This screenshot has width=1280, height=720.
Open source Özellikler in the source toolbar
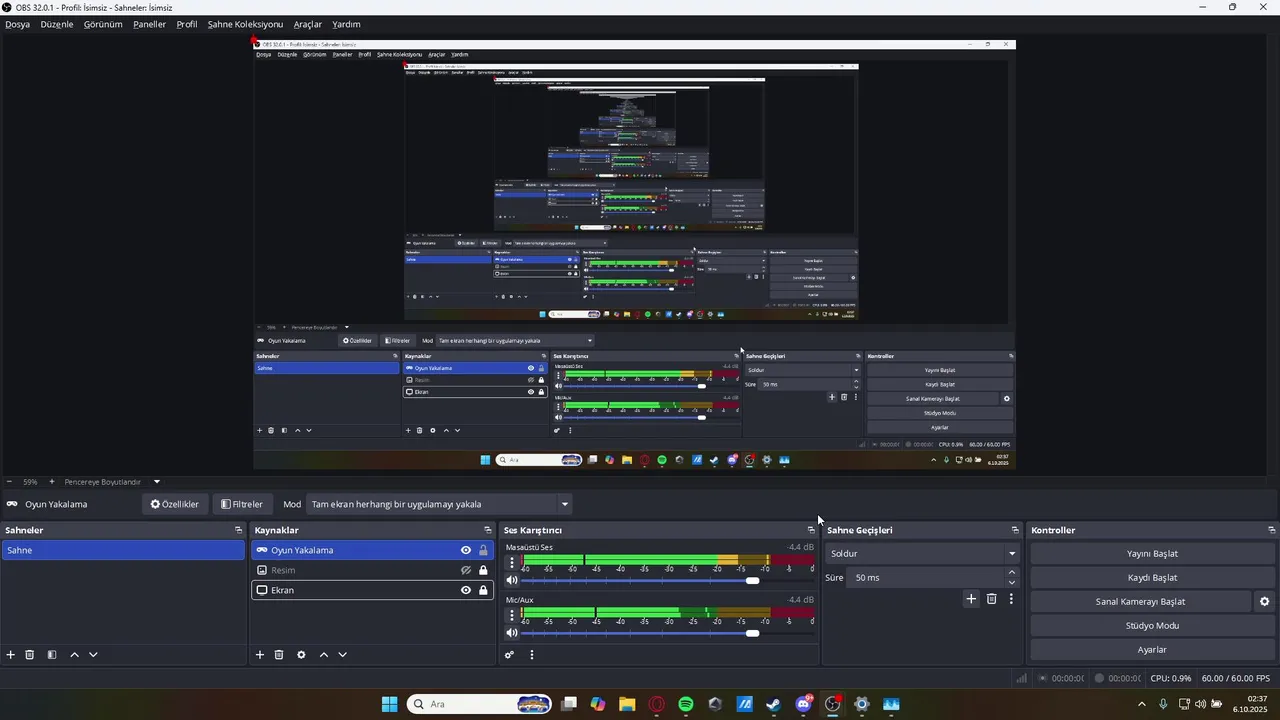[x=175, y=504]
